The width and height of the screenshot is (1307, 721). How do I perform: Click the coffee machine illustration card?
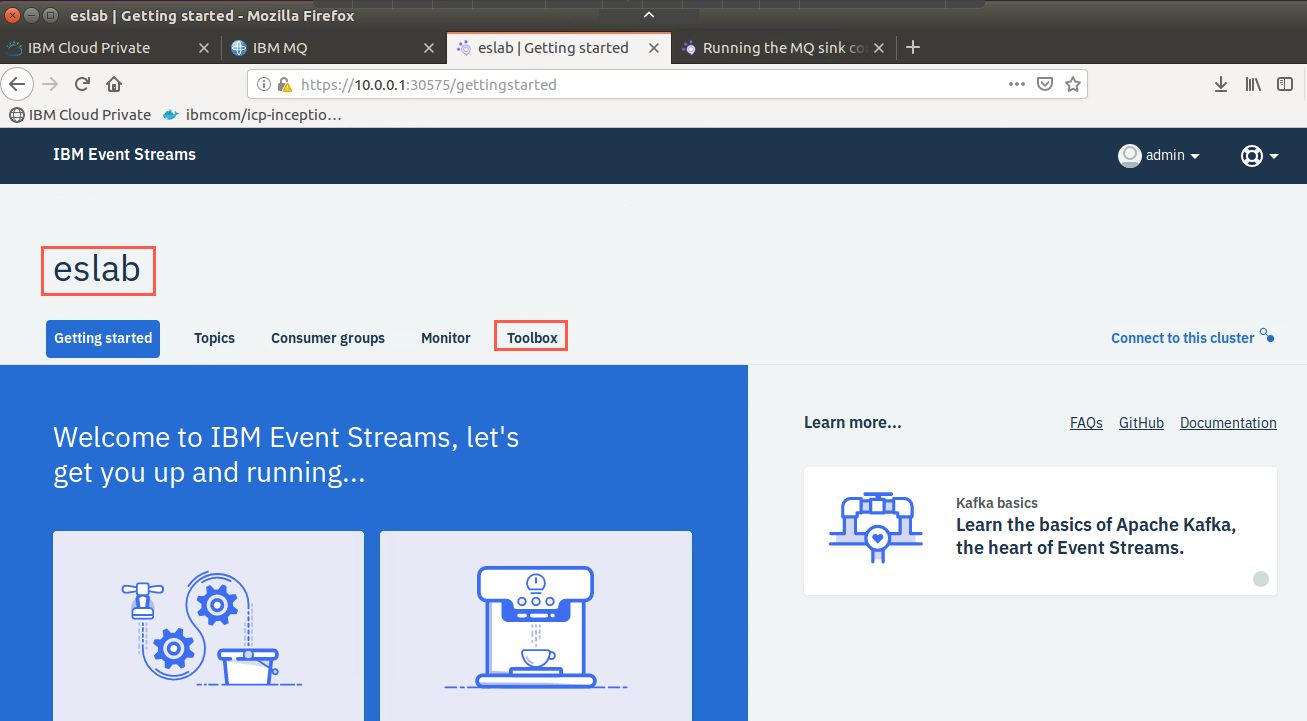[536, 626]
